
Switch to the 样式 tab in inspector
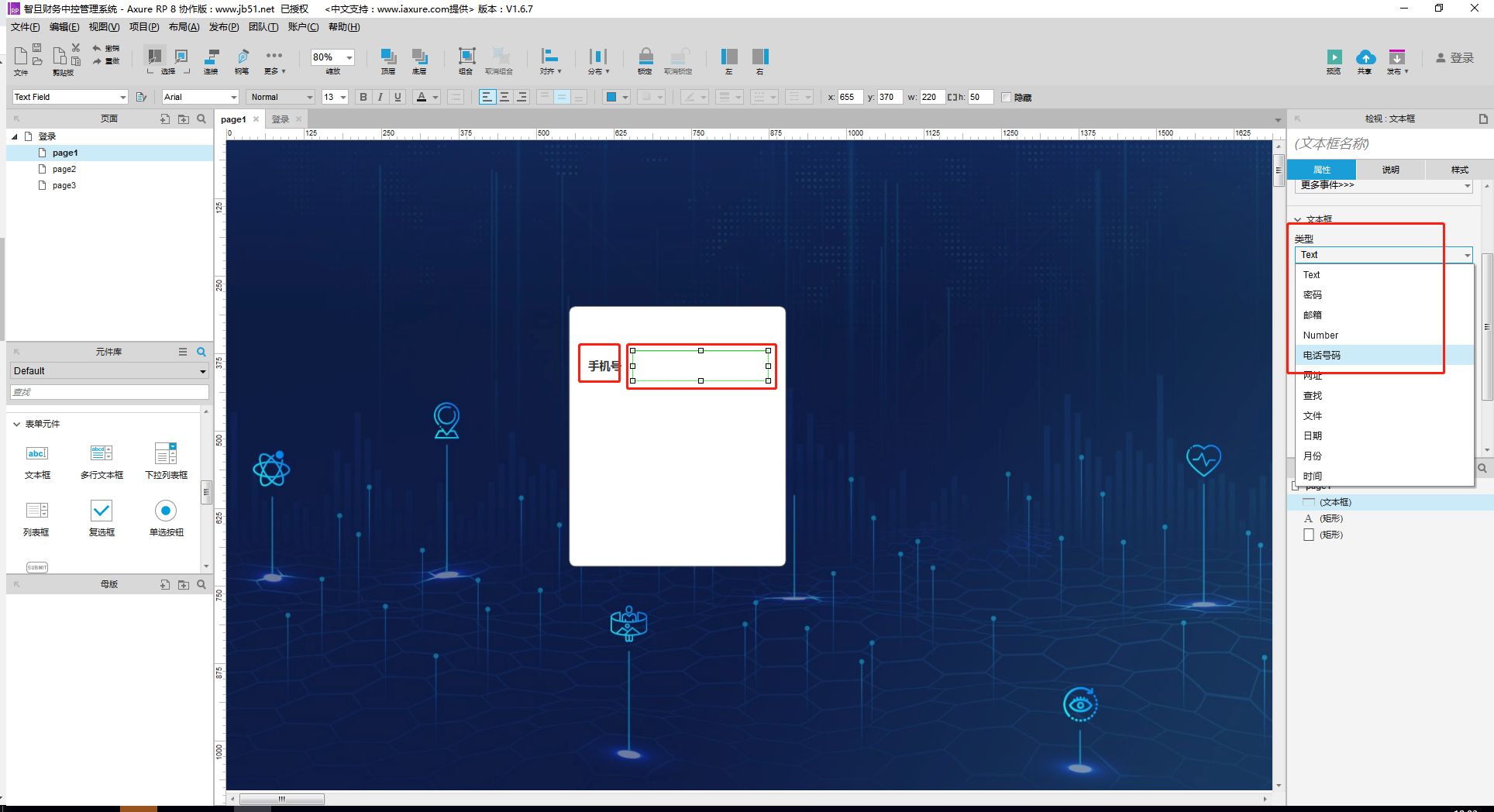1460,170
